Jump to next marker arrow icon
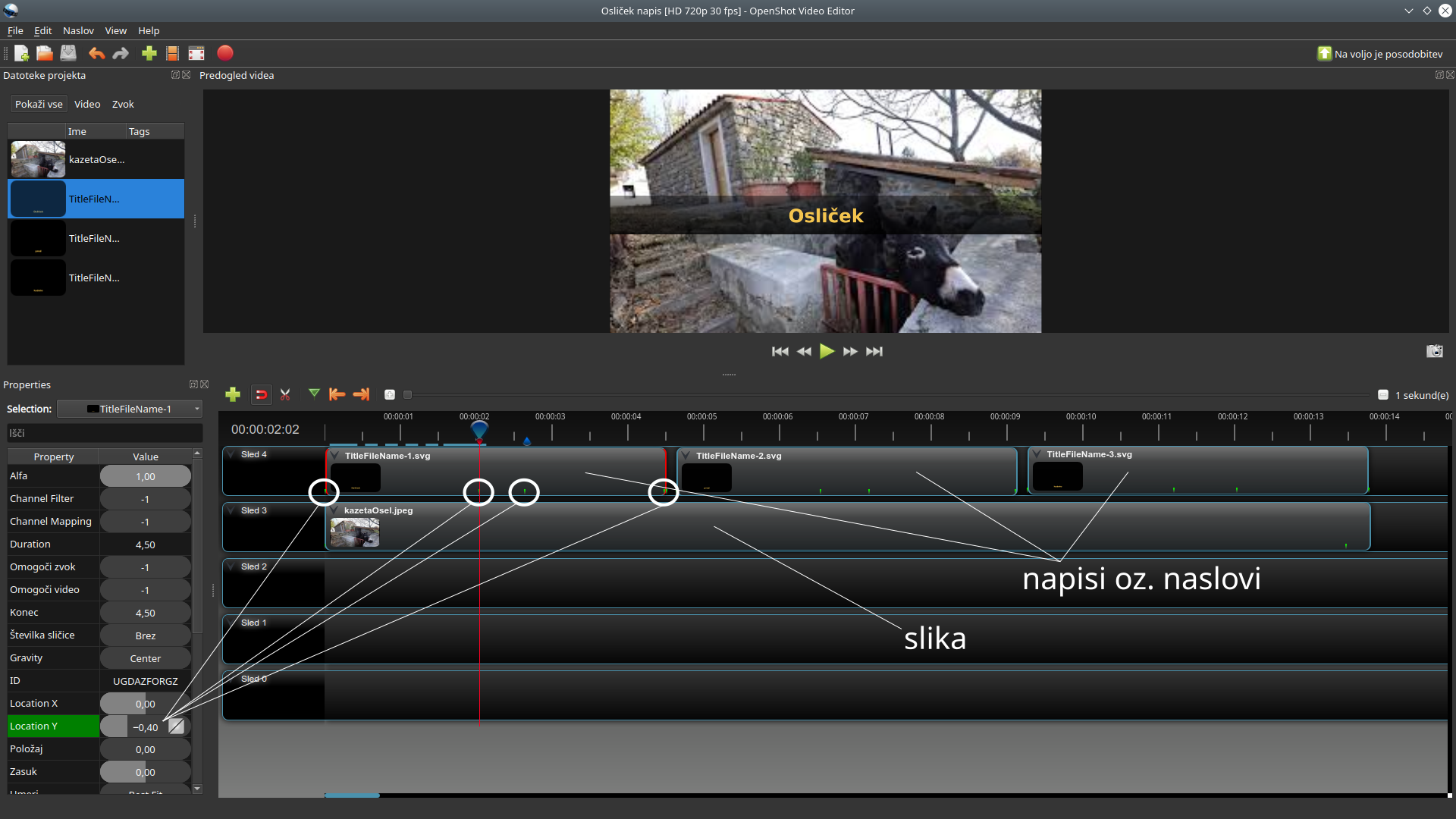Screen dimensions: 1456x819 (361, 394)
